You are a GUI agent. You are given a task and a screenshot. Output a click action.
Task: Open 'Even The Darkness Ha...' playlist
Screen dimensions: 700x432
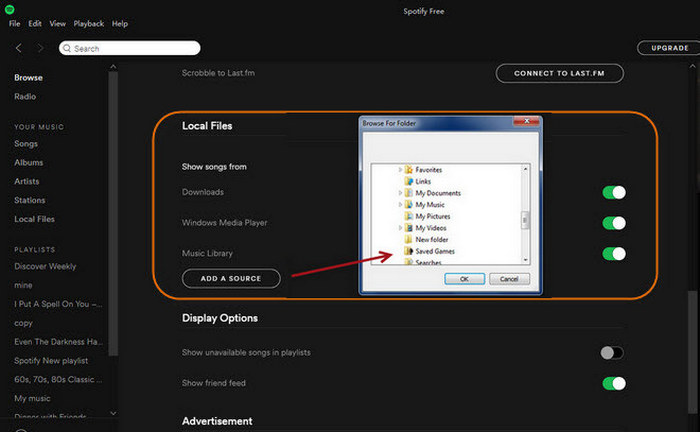click(58, 342)
